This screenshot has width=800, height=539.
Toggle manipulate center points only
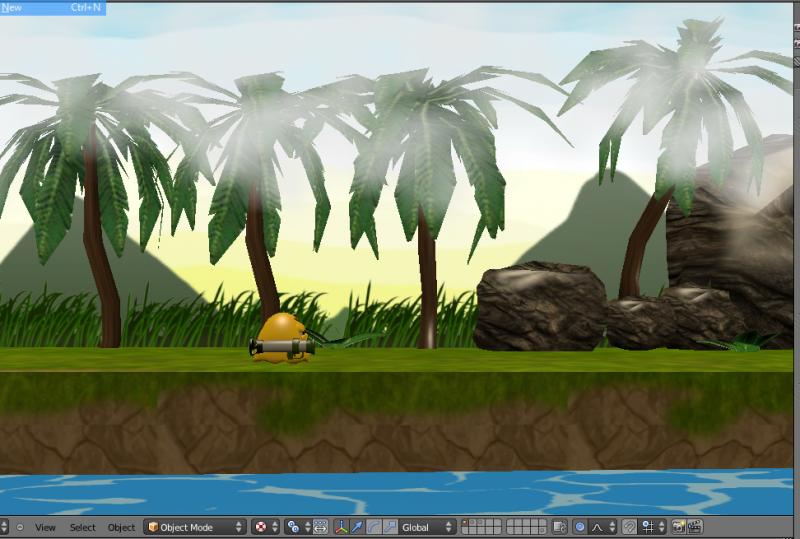point(320,527)
